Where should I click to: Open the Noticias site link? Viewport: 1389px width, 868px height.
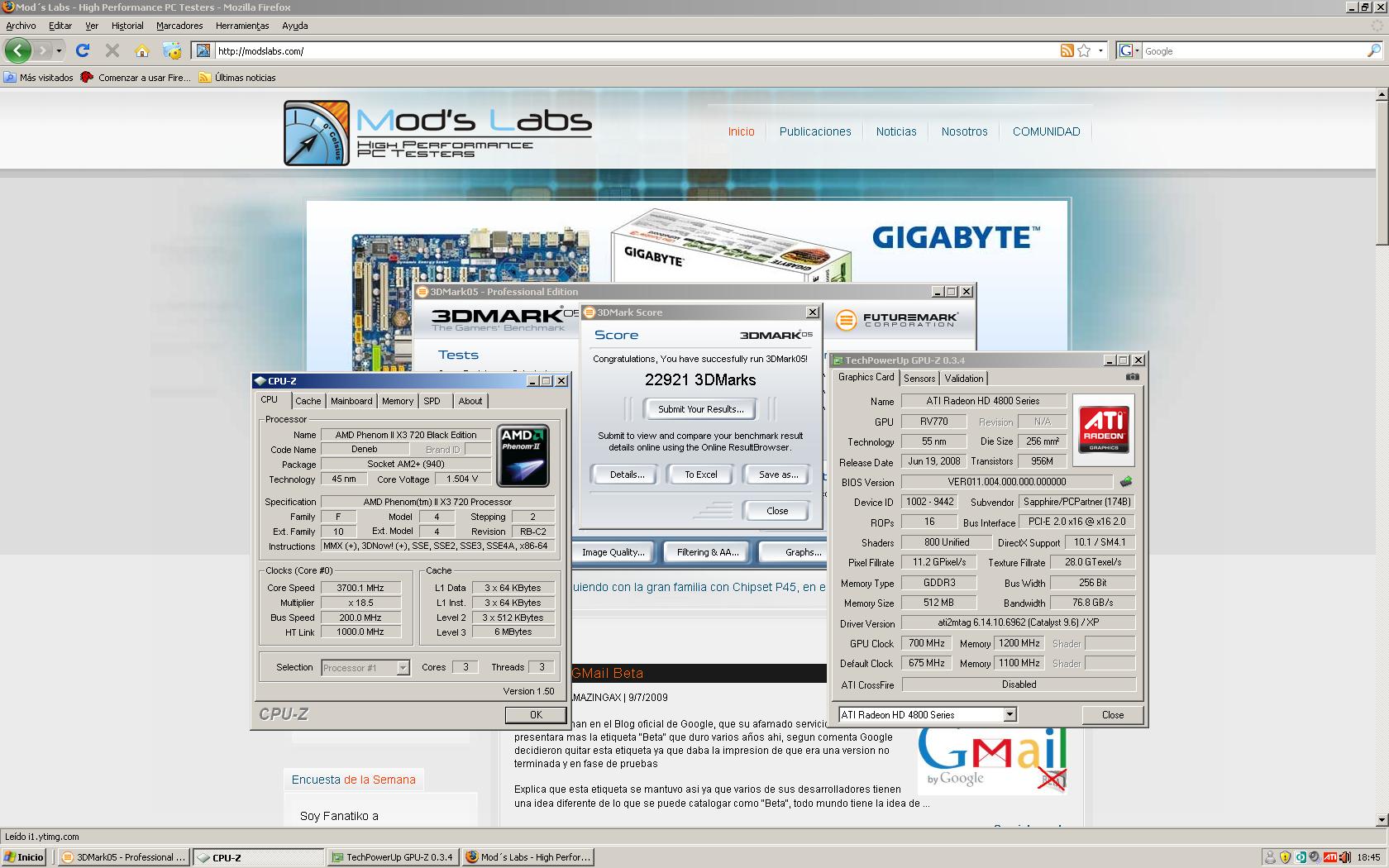tap(896, 131)
